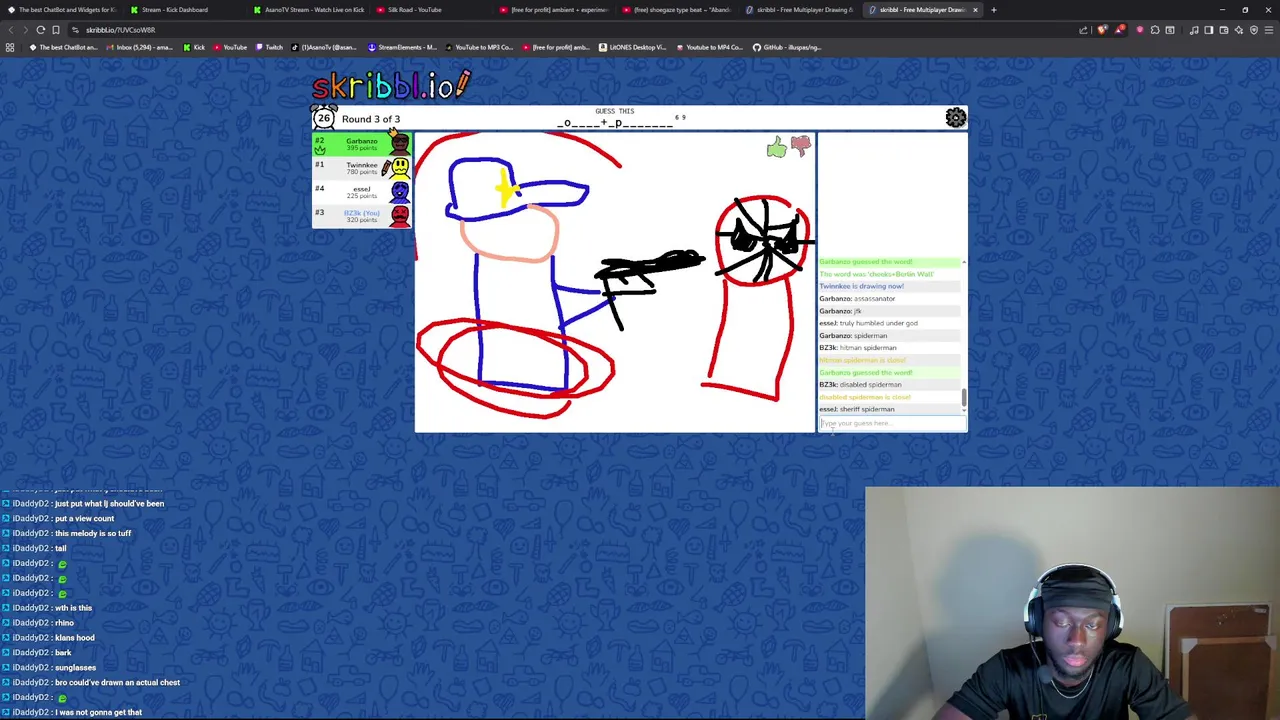Viewport: 1280px width, 720px height.
Task: Click the thumbs down dislike icon
Action: coord(801,147)
